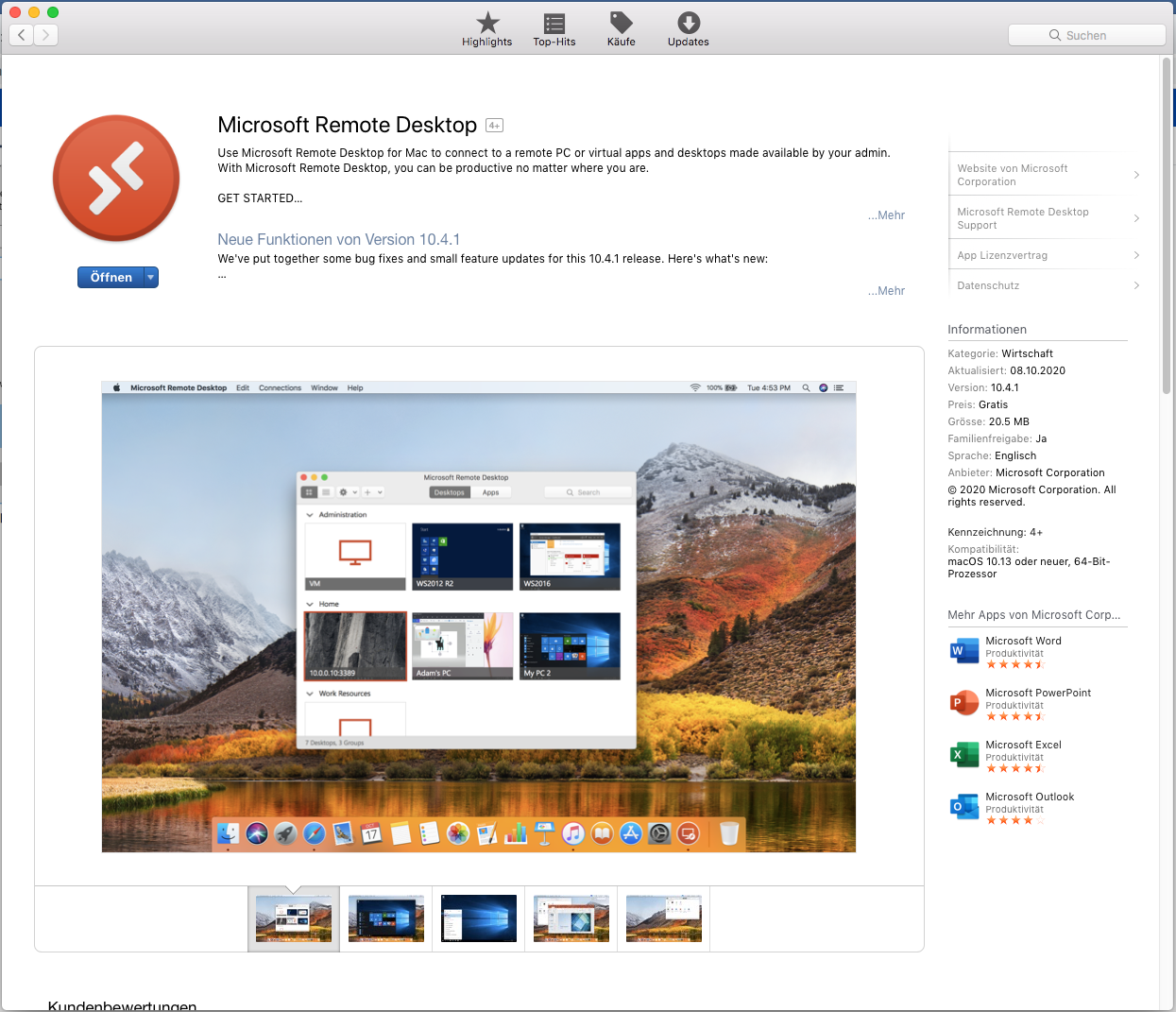The image size is (1176, 1012).
Task: Select the first screenshot thumbnail
Action: (294, 918)
